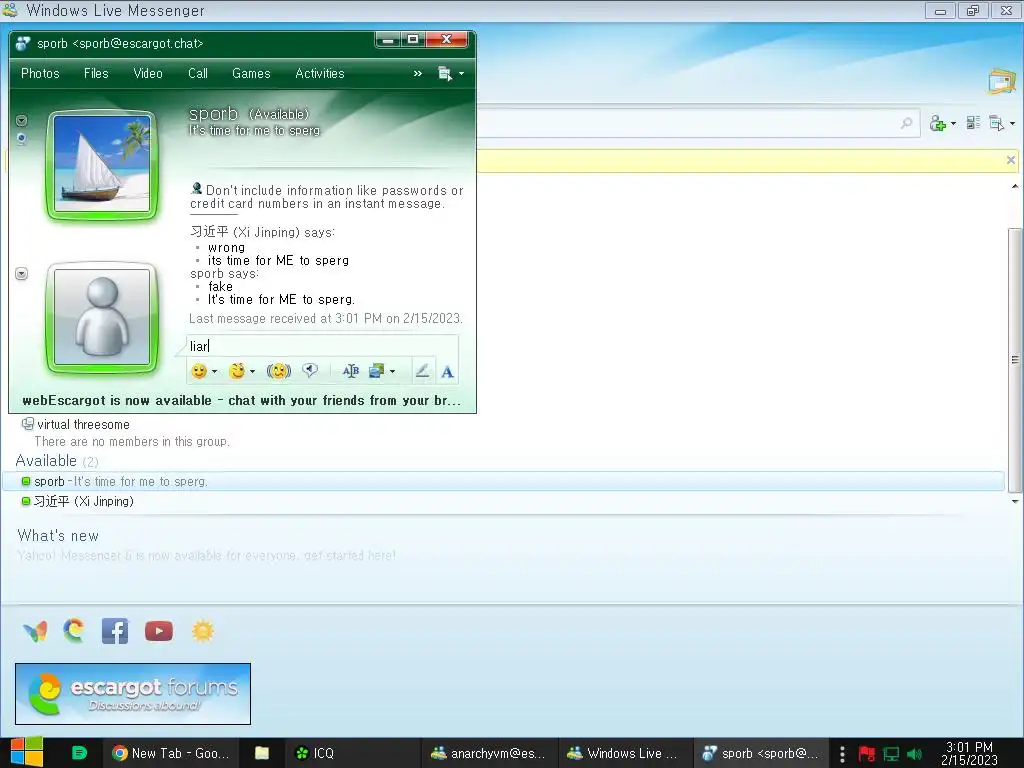Expand the wink dropdown arrow
This screenshot has width=1024, height=768.
[x=252, y=372]
